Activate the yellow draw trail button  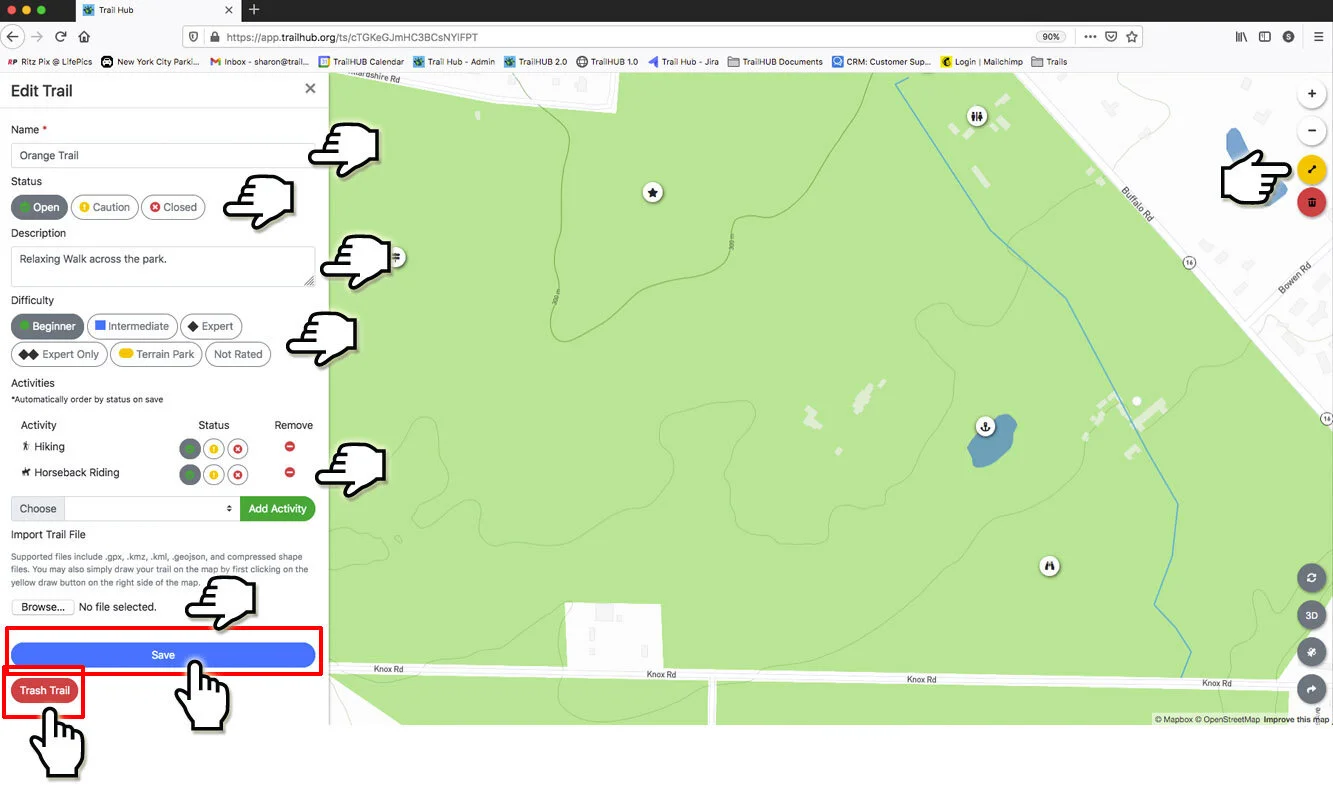point(1311,169)
